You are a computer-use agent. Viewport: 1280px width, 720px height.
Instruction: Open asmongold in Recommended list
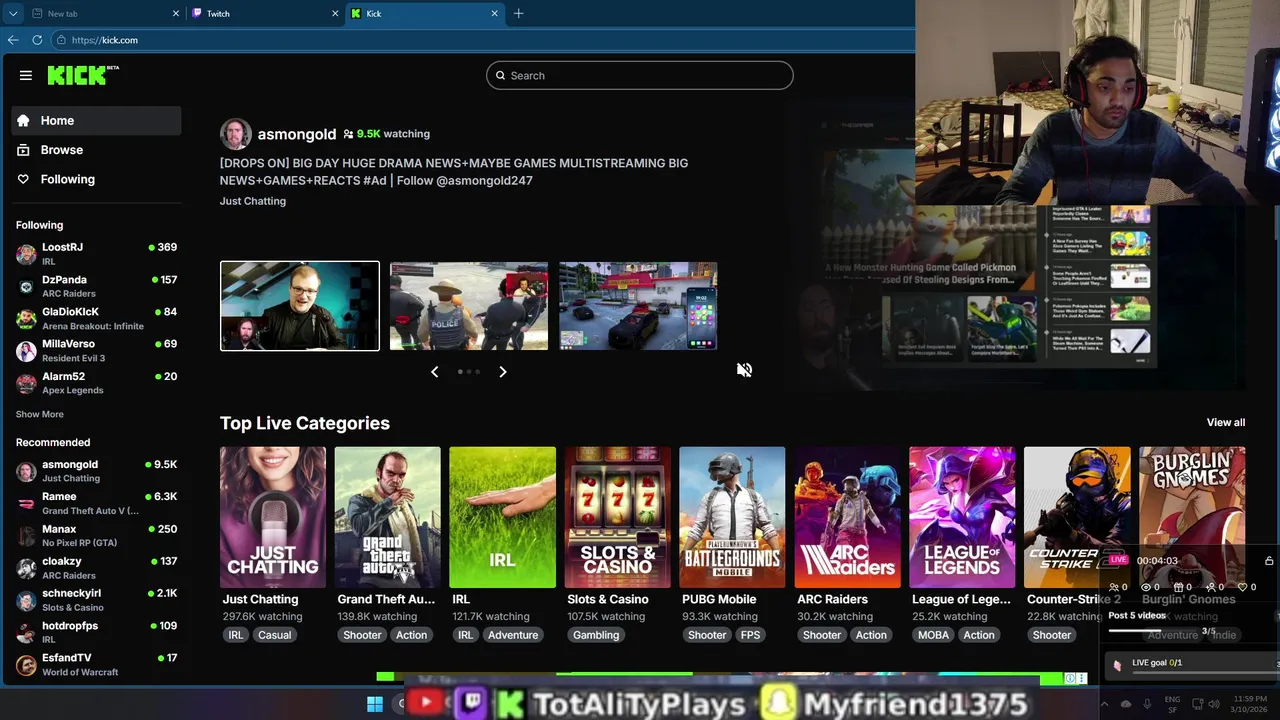pyautogui.click(x=96, y=471)
